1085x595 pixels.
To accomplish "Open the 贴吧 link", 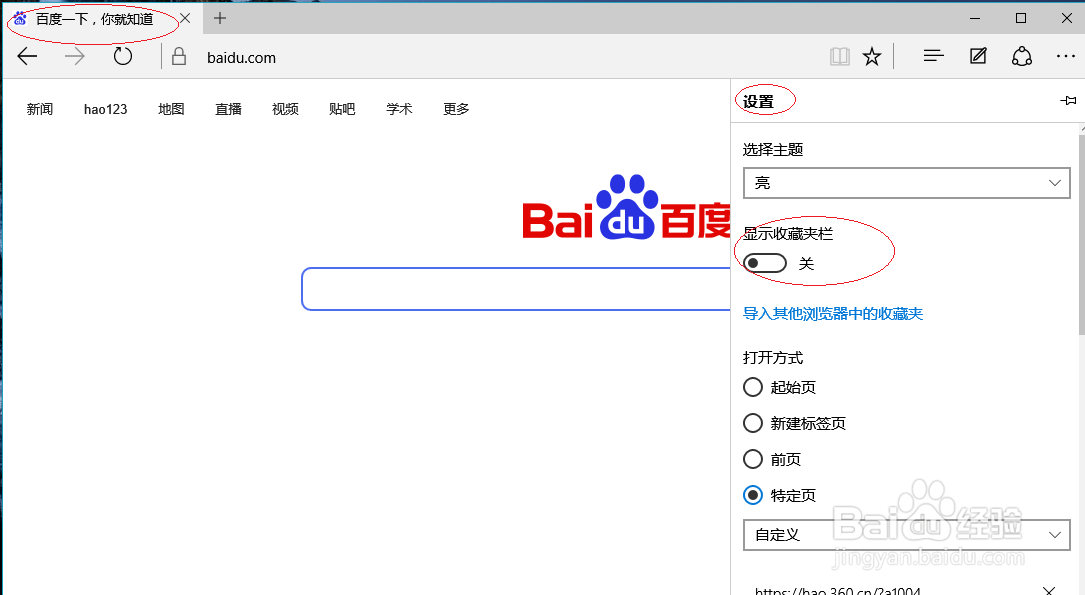I will click(x=342, y=109).
